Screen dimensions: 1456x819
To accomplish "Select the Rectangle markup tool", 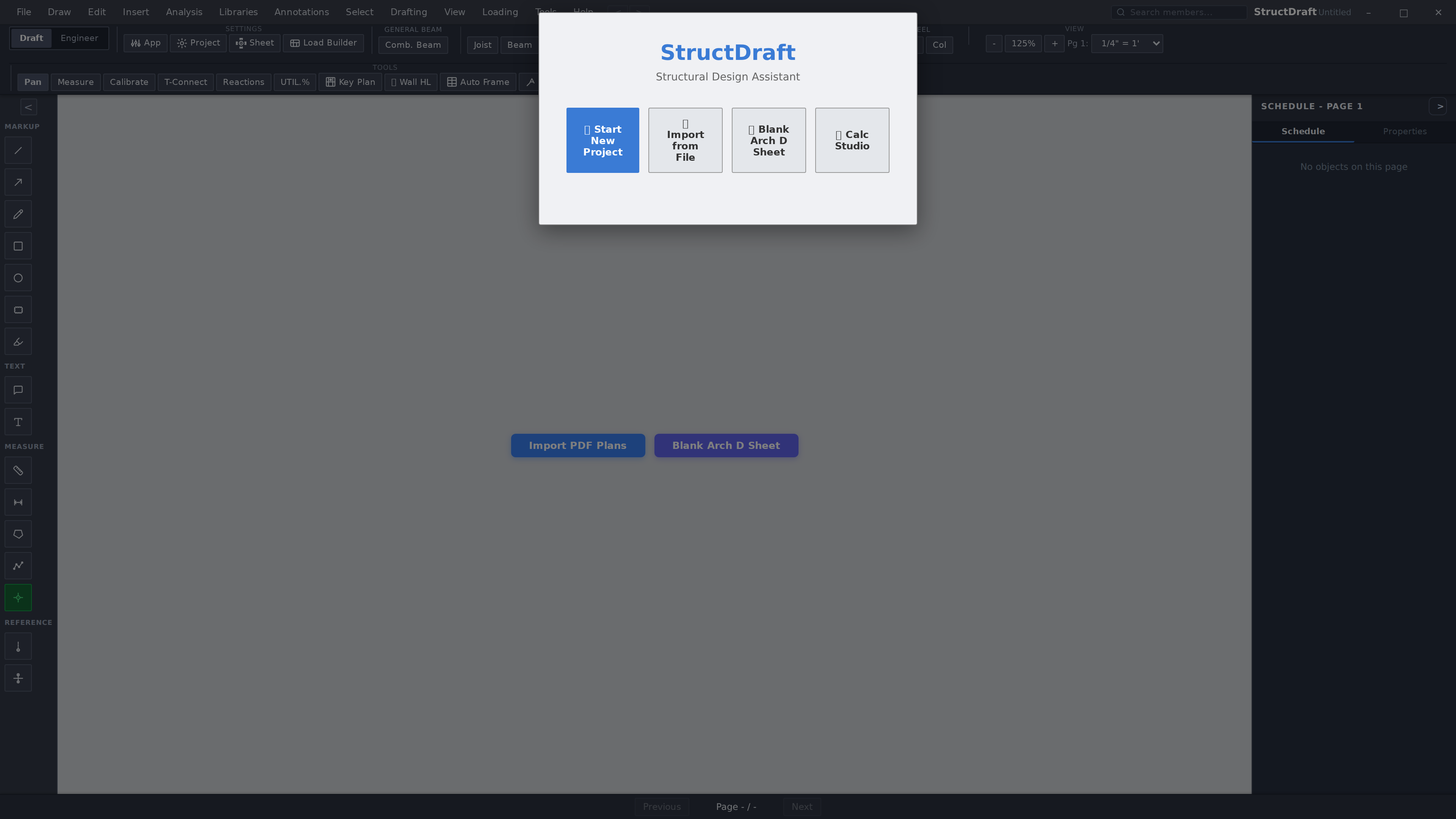I will click(18, 245).
